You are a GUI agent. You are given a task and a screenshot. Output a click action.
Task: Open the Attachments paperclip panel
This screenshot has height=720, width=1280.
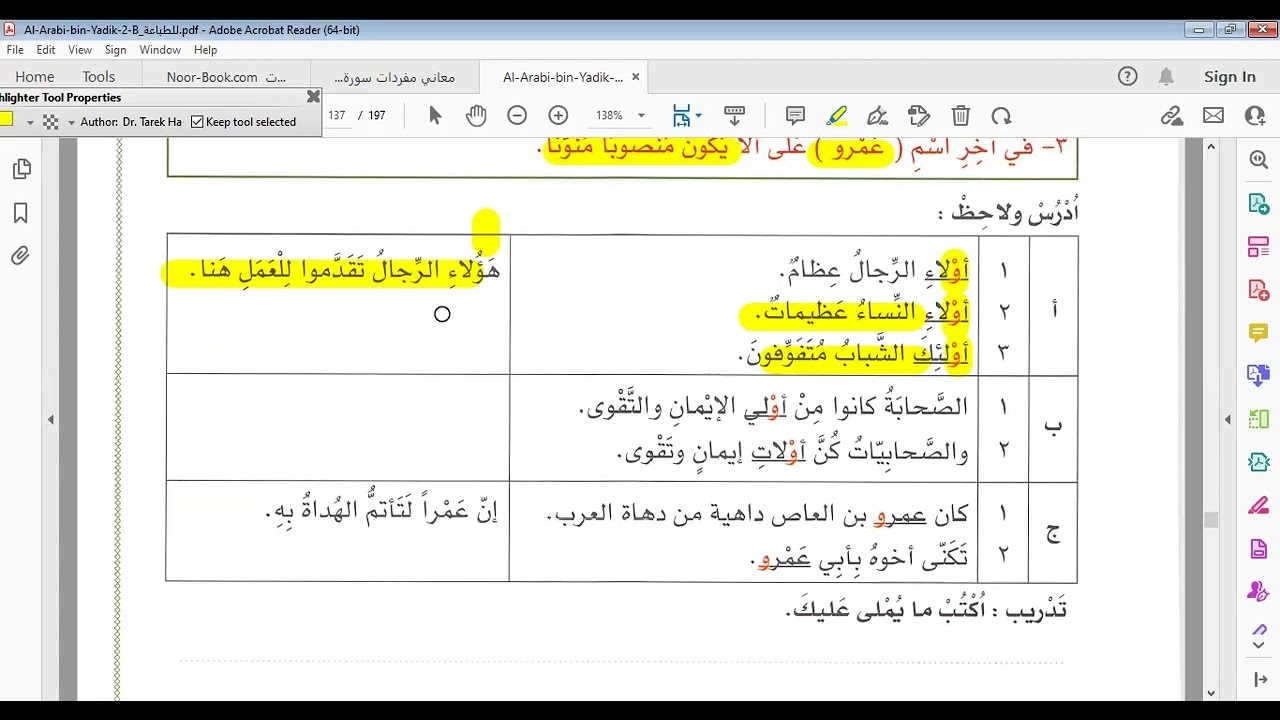[21, 256]
